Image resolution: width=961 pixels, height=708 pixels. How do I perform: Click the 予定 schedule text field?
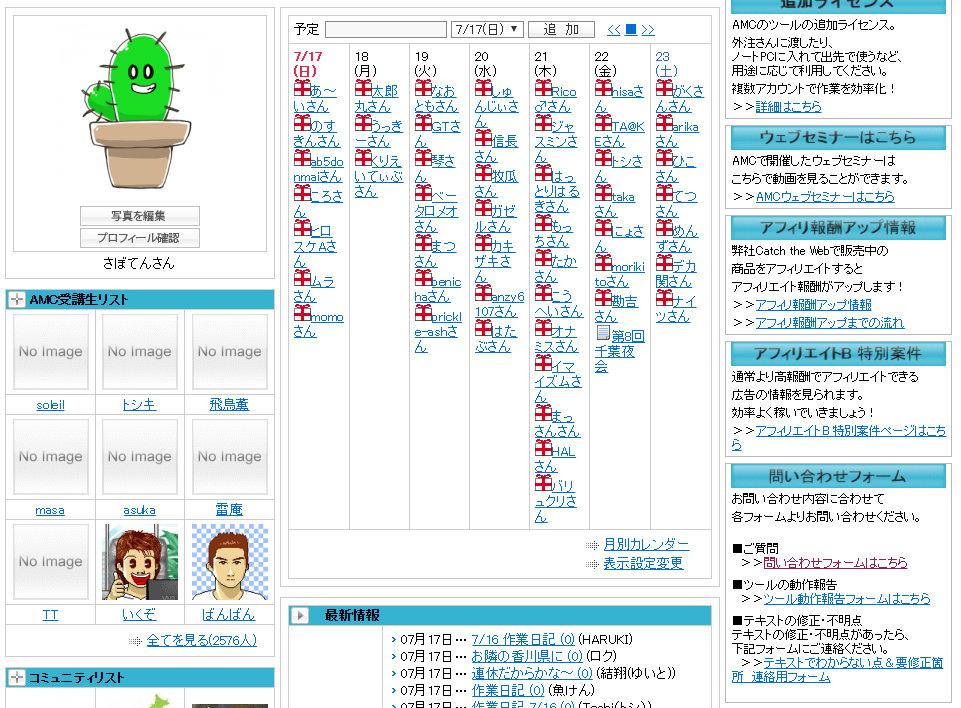(385, 30)
